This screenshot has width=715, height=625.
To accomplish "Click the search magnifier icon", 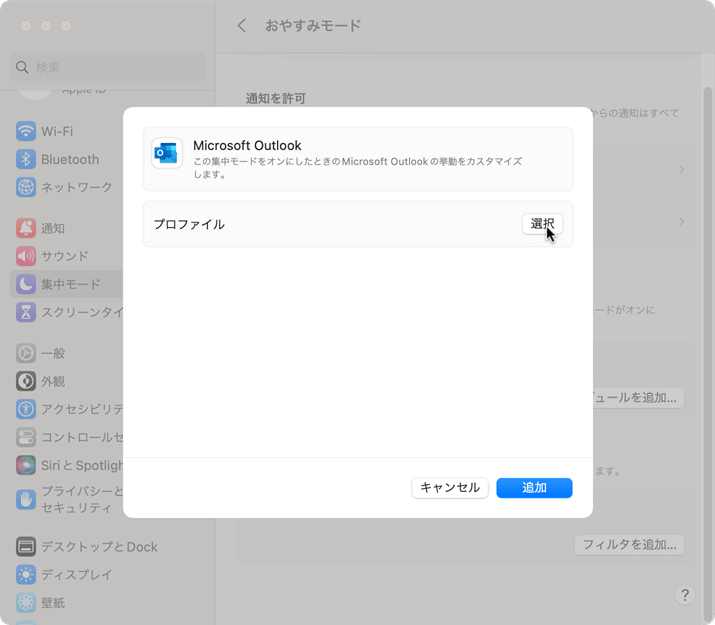I will pos(22,67).
